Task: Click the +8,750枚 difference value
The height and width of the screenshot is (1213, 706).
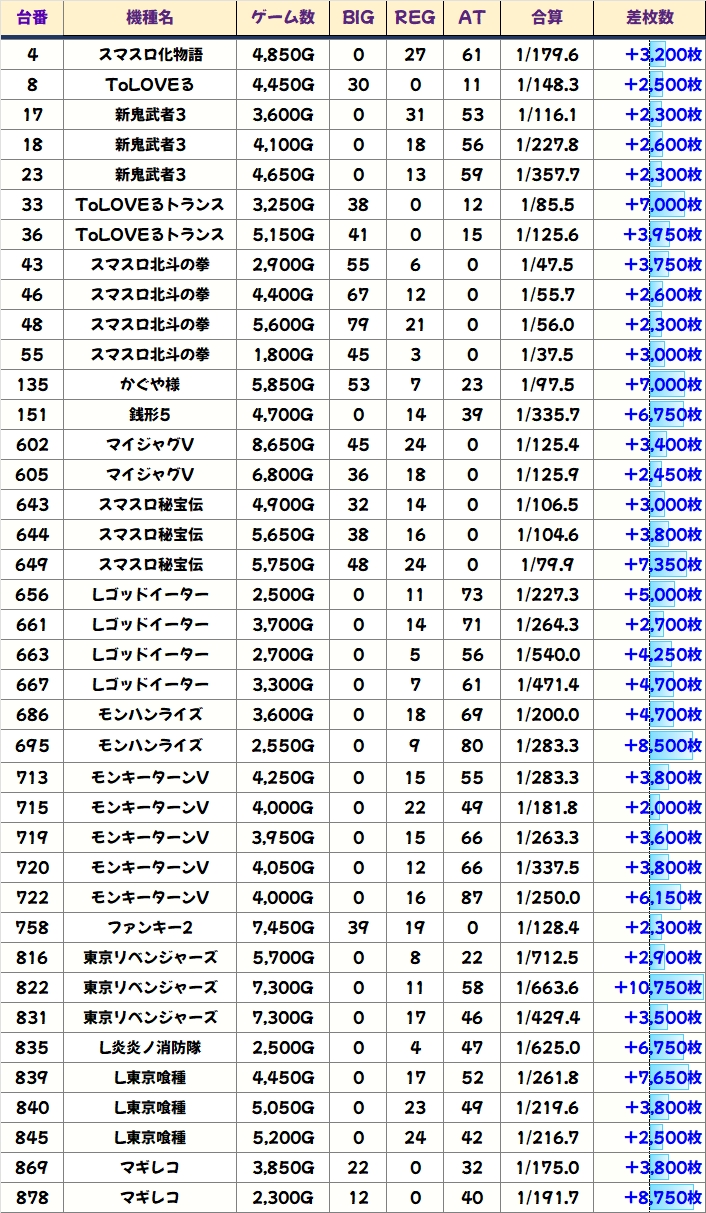Action: (x=662, y=1198)
